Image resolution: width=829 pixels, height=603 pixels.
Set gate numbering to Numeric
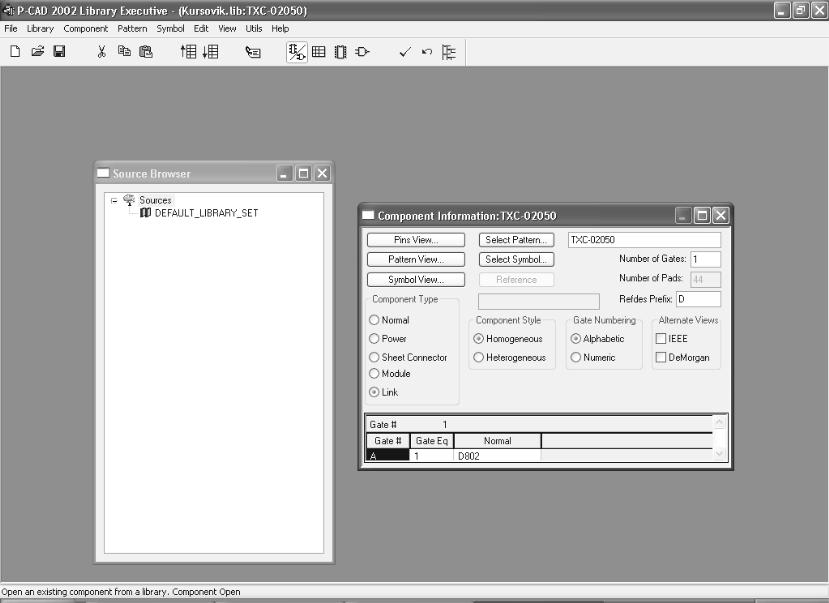[x=576, y=357]
